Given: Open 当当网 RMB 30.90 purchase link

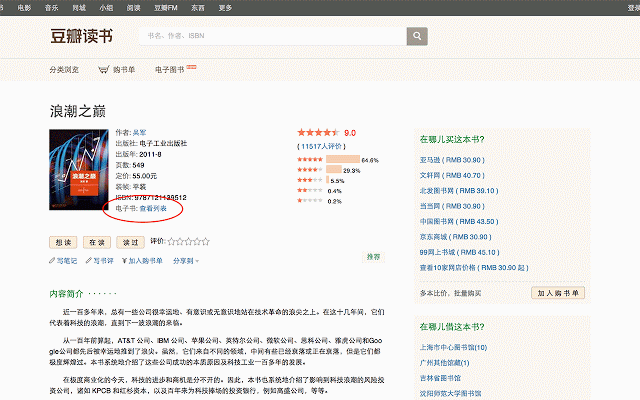Looking at the screenshot, I should [x=452, y=206].
